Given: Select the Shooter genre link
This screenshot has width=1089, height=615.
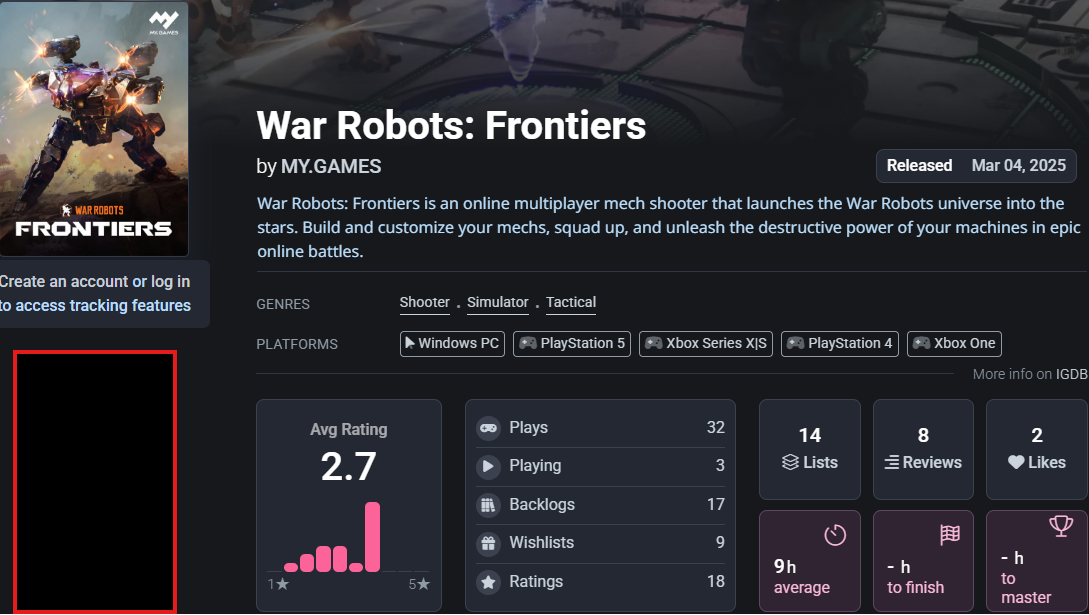Looking at the screenshot, I should pos(424,303).
